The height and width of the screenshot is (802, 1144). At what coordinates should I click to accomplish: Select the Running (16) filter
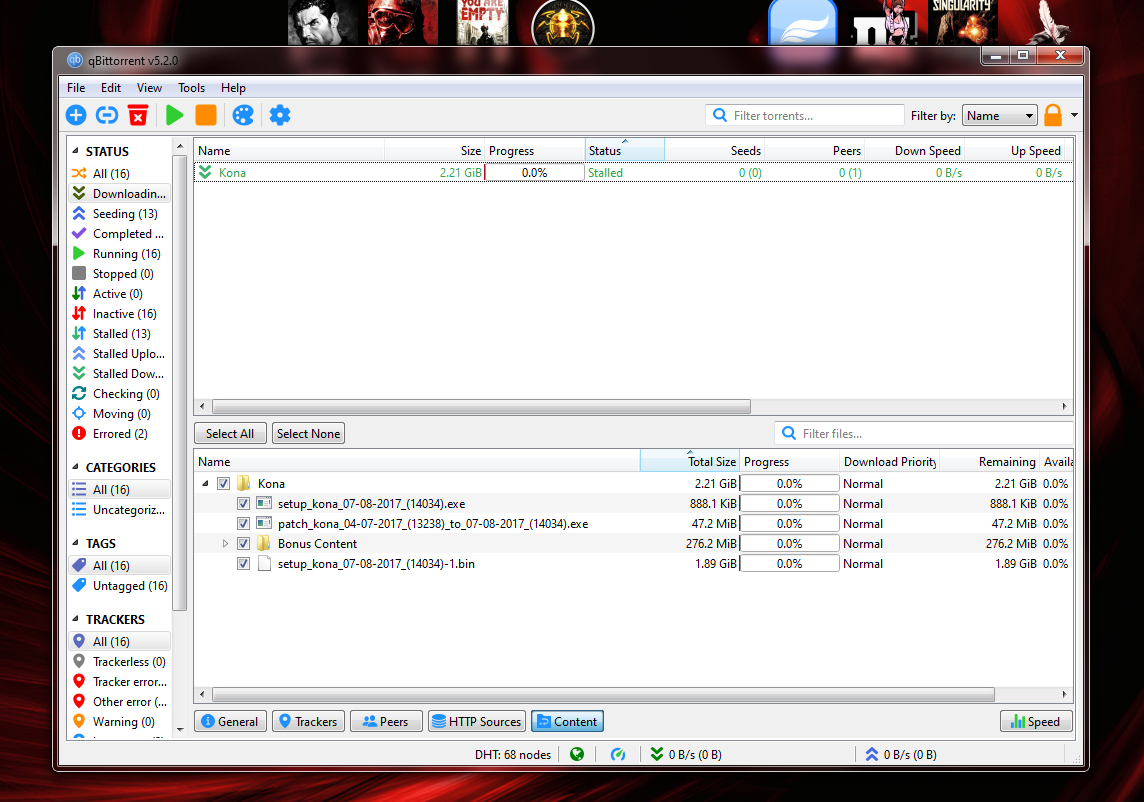tap(120, 254)
